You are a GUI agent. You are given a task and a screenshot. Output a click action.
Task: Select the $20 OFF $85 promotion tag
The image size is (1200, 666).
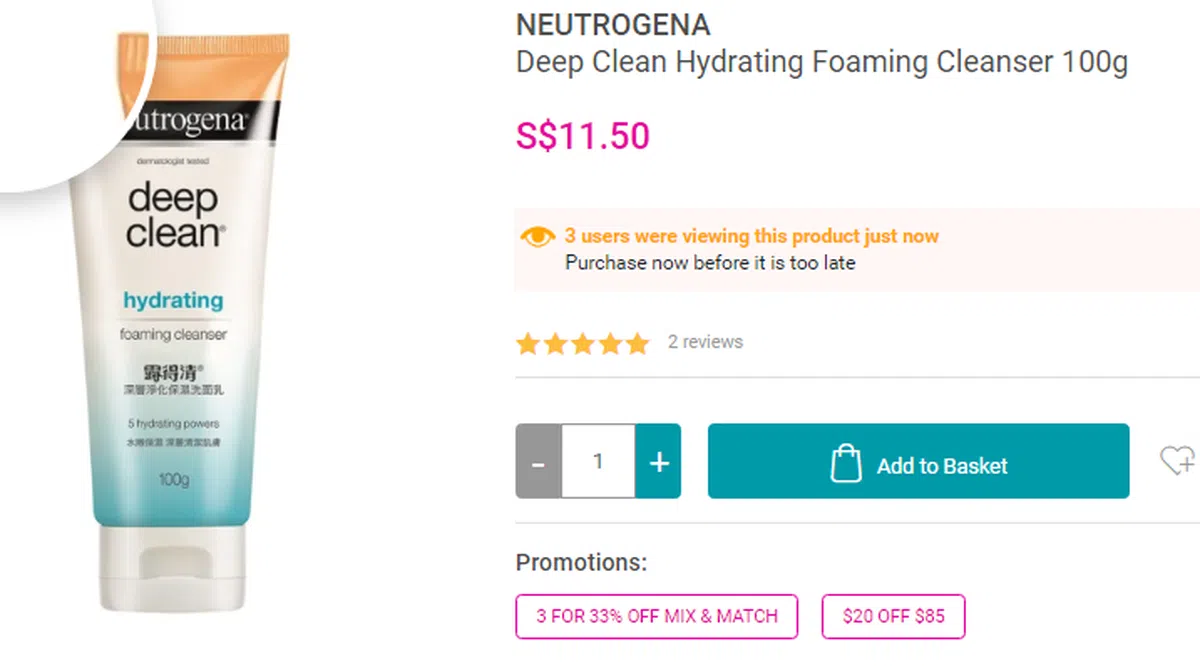pos(893,616)
